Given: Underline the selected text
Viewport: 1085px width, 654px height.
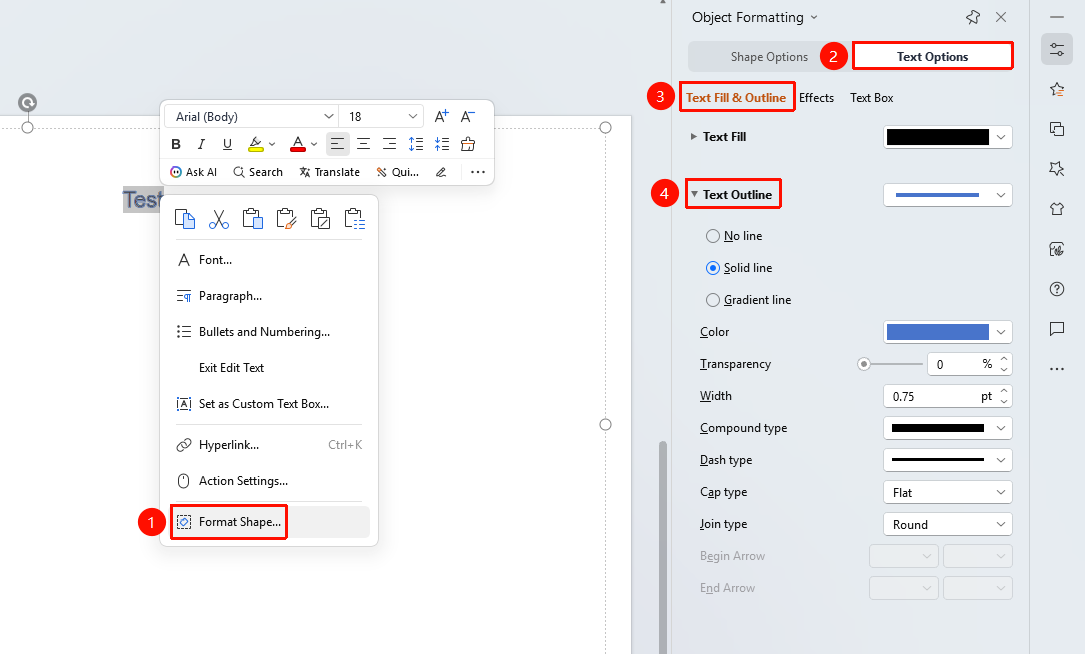Looking at the screenshot, I should pyautogui.click(x=227, y=144).
